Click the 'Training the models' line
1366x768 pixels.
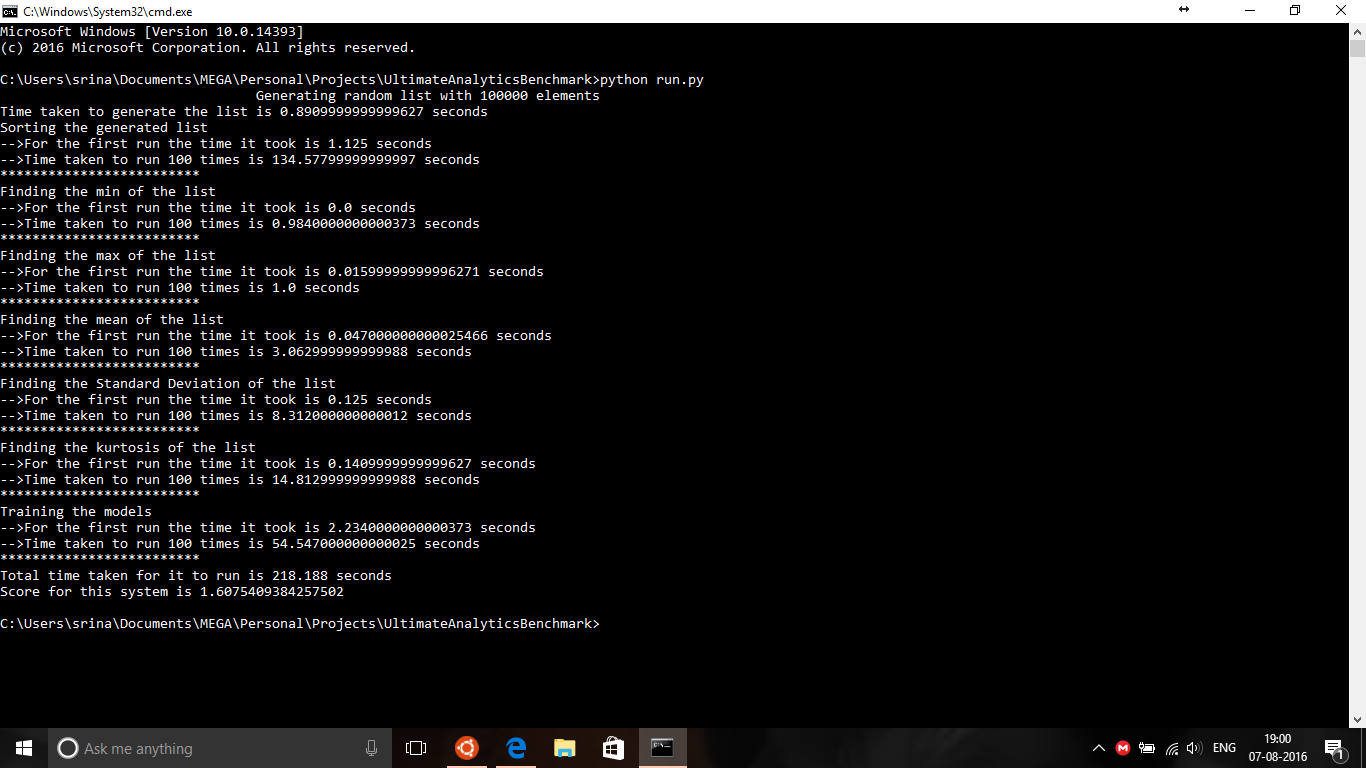(76, 512)
